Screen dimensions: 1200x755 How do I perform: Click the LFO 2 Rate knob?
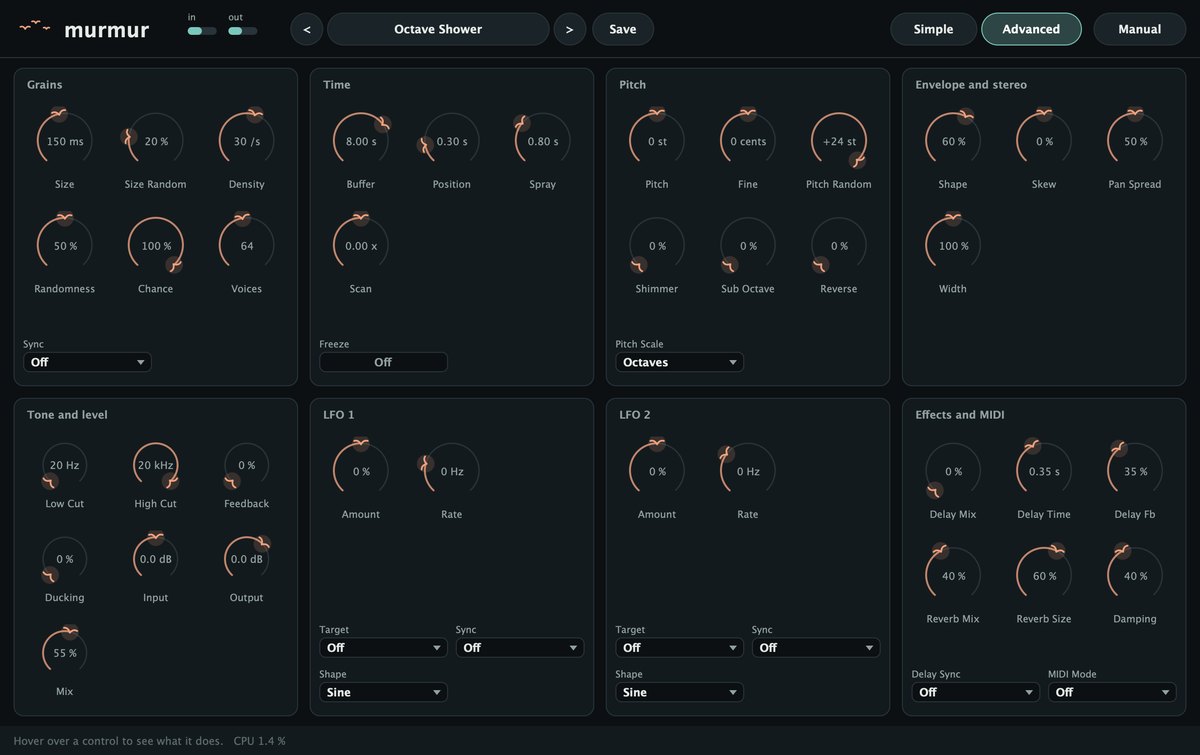748,471
